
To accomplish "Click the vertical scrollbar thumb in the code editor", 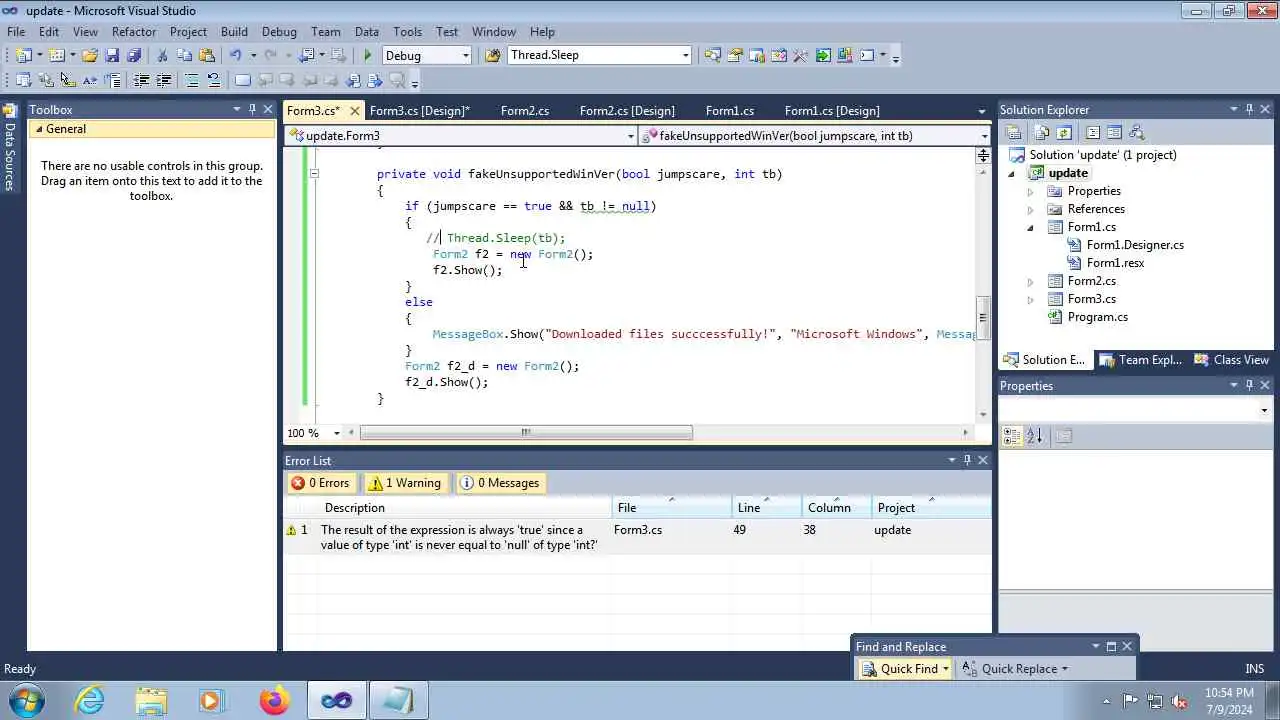I will [983, 318].
